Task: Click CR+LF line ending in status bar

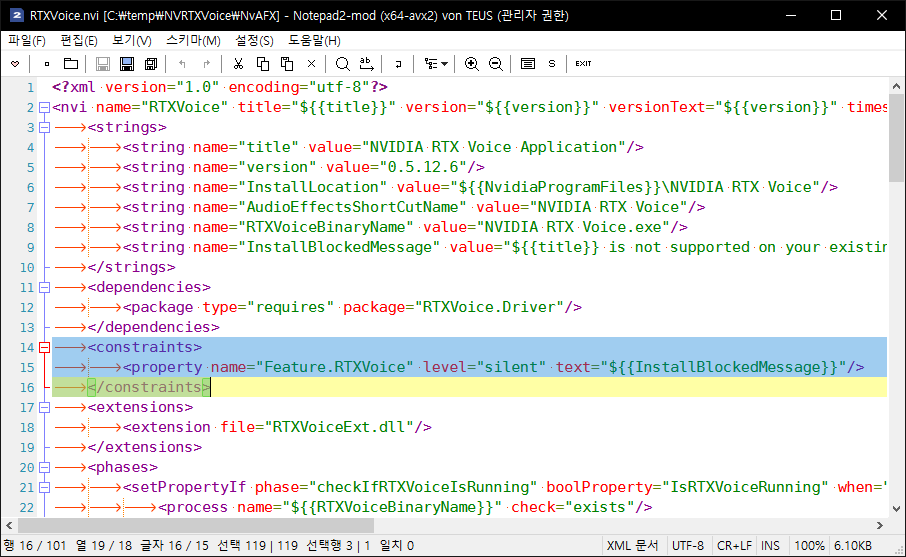Action: click(x=734, y=546)
